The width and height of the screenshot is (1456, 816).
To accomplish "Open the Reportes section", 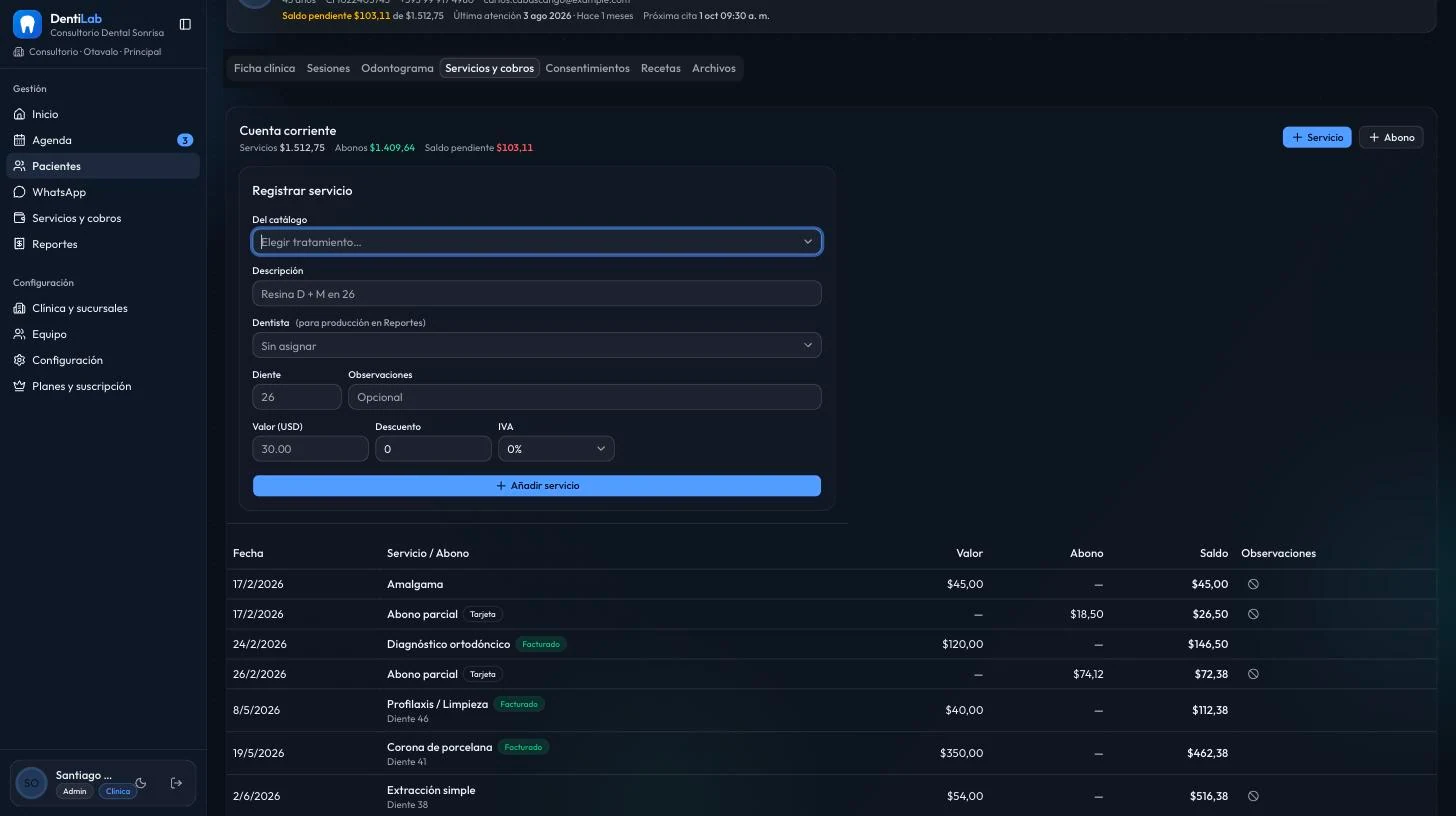I will click(x=103, y=244).
